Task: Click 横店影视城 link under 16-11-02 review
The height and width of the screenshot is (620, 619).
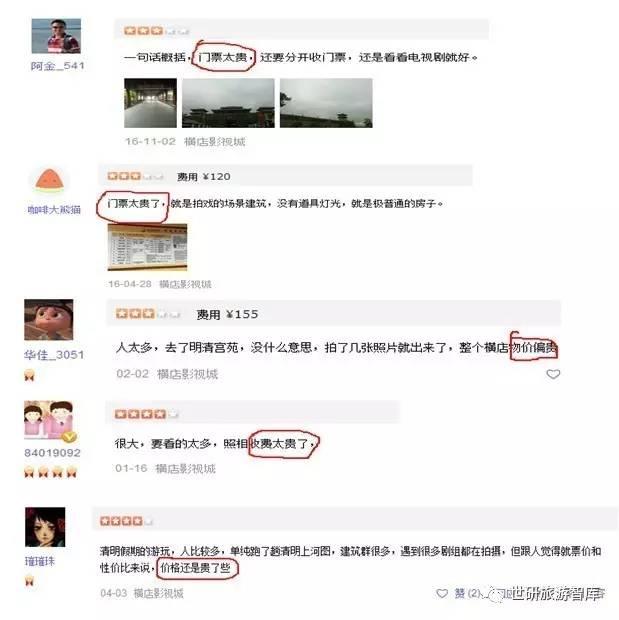Action: pyautogui.click(x=214, y=142)
